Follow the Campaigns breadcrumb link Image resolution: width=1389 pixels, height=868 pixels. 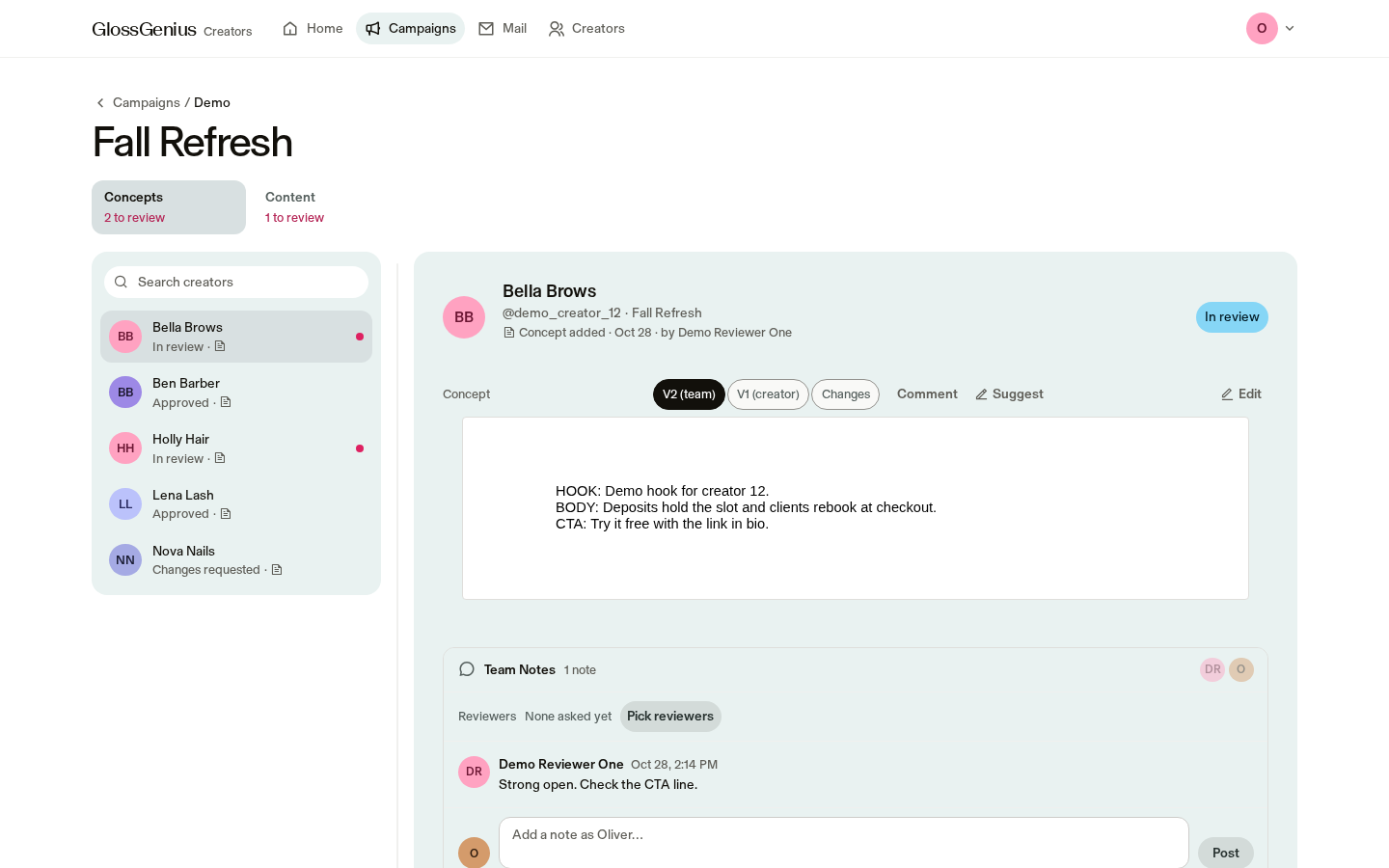point(147,103)
